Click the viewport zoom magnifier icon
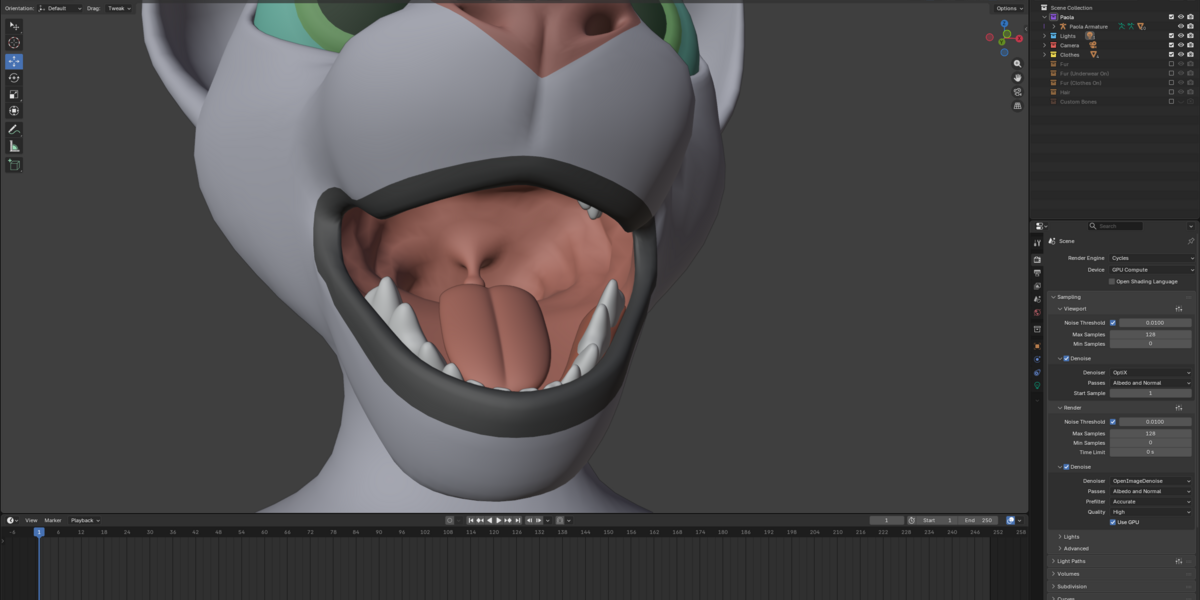 tap(1017, 63)
